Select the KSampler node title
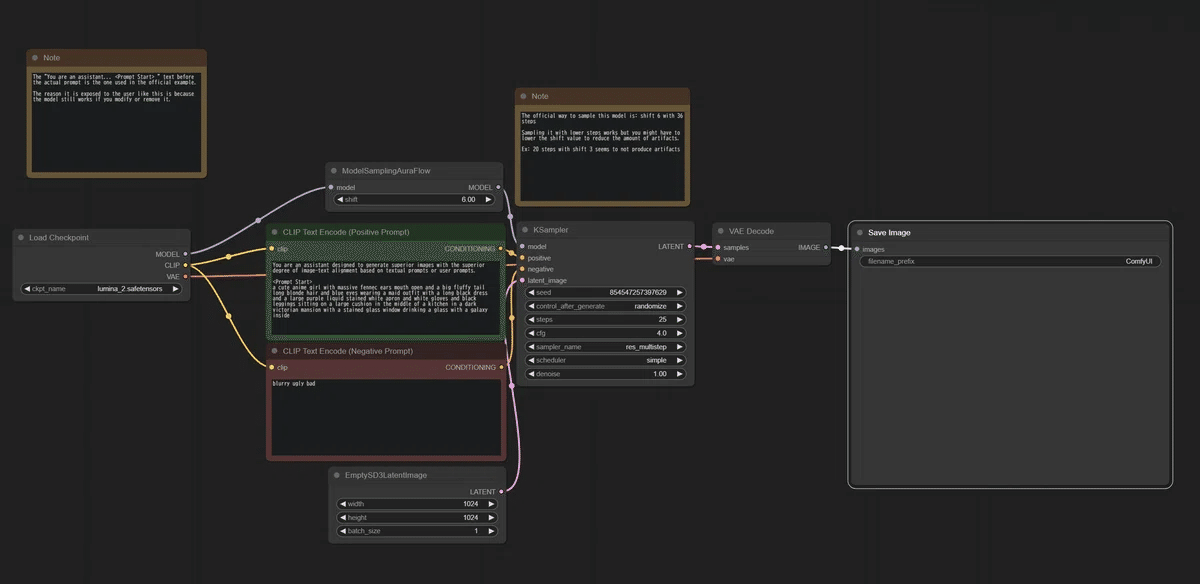Viewport: 1200px width, 584px height. tap(550, 229)
